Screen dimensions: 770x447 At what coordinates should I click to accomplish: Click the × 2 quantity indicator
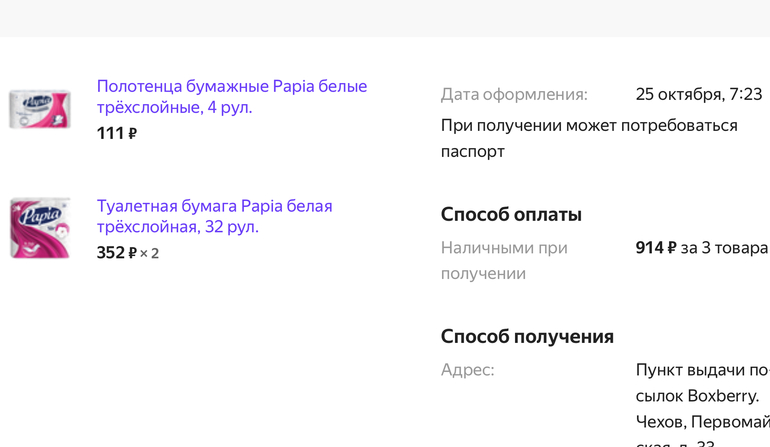point(149,253)
